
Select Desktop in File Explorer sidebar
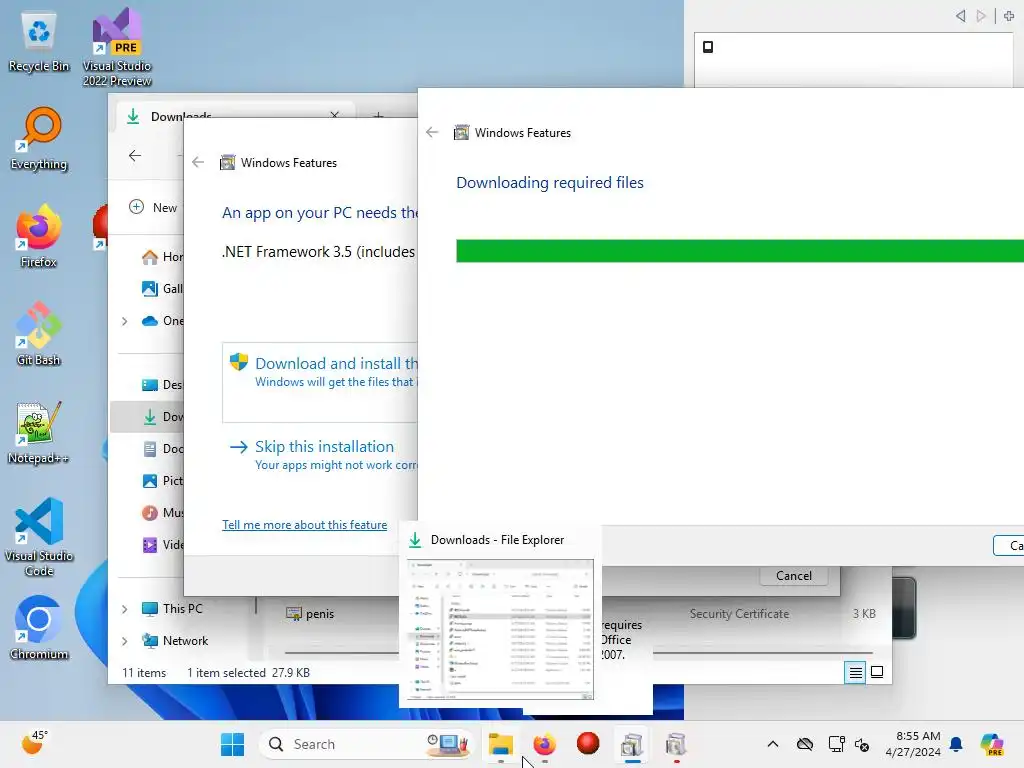[x=162, y=385]
